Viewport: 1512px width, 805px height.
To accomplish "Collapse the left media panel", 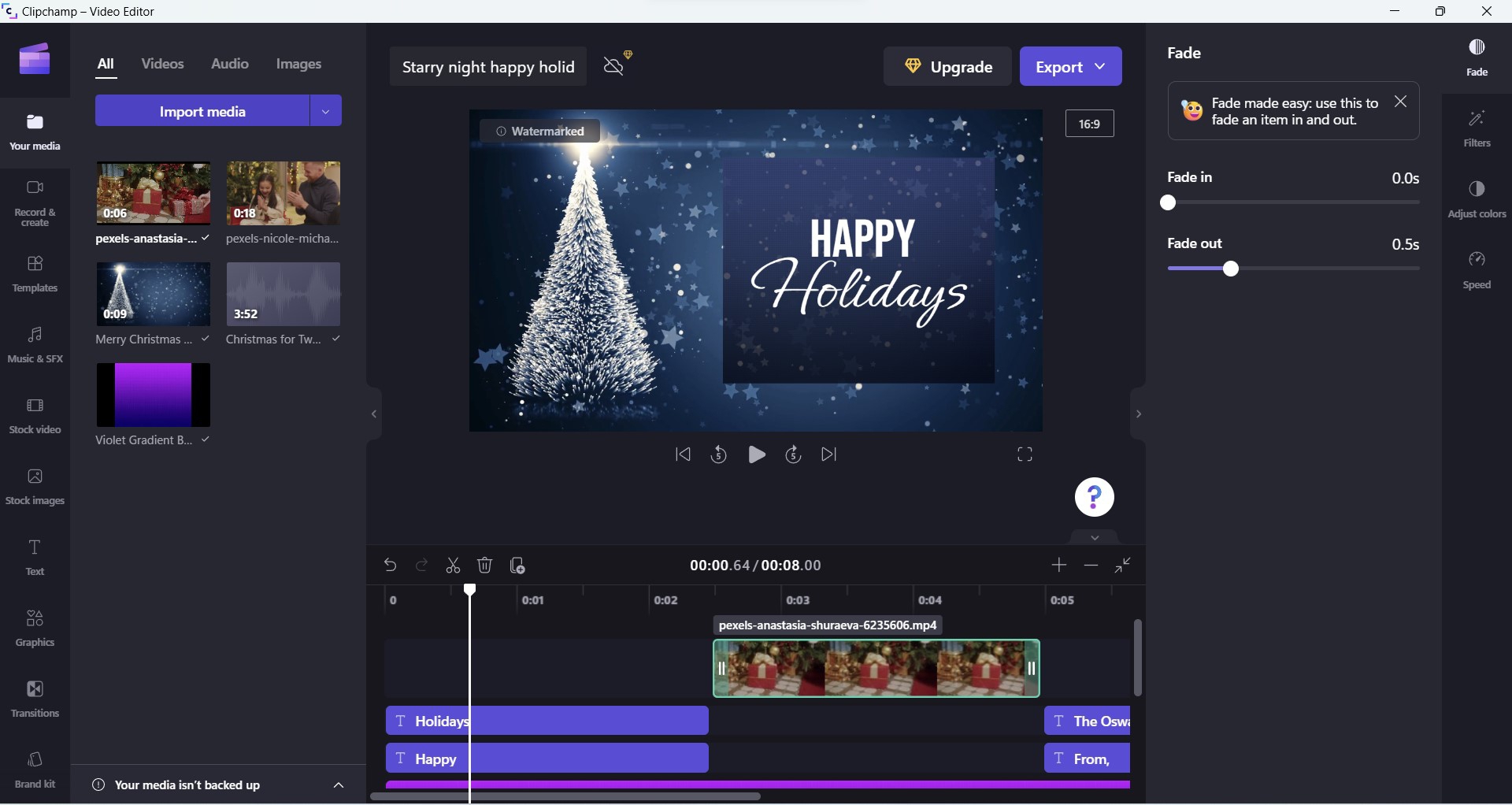I will point(374,414).
